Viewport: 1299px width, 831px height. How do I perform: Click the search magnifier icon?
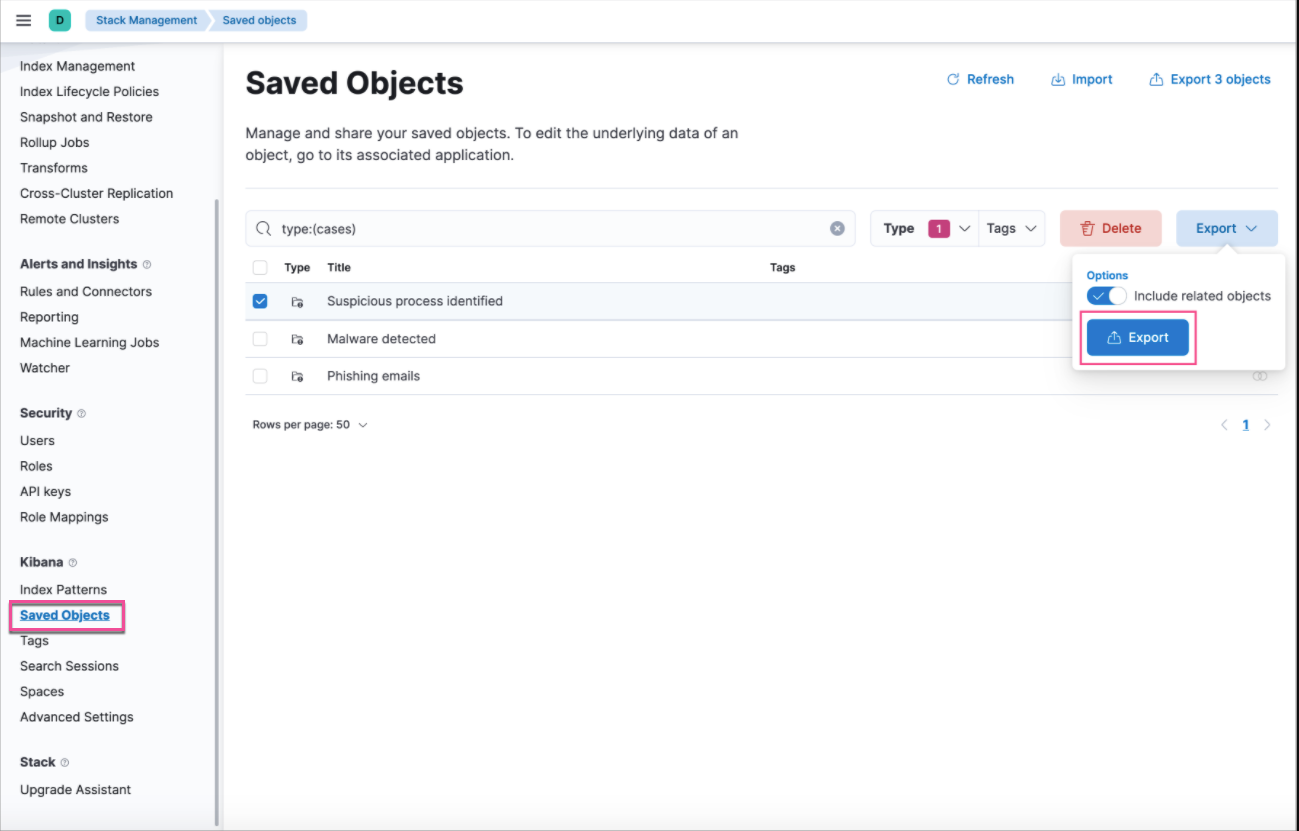[x=263, y=228]
